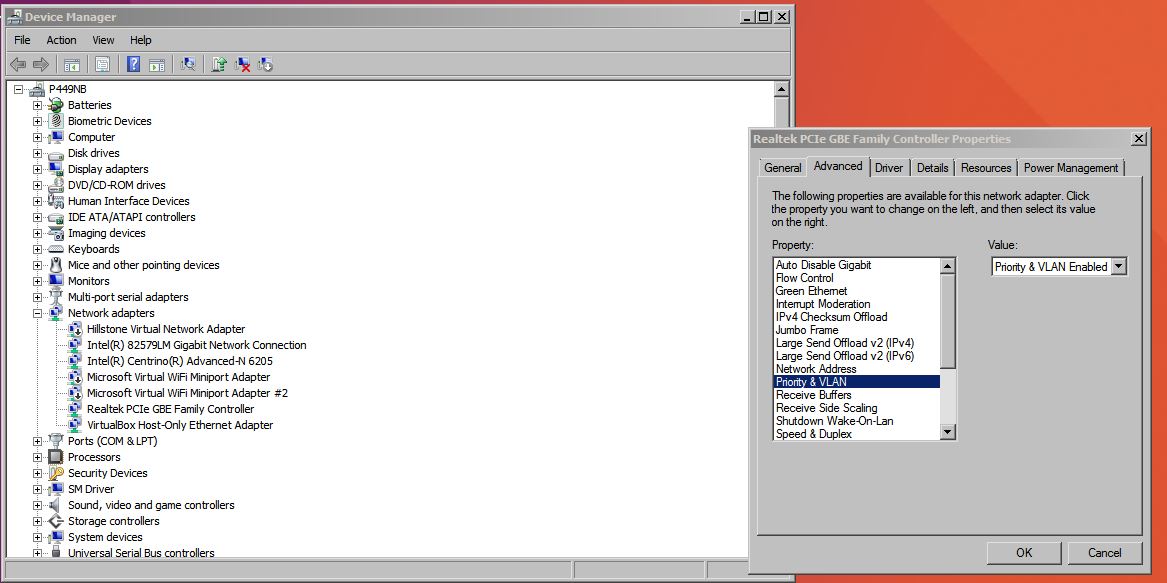Expand the Monitors node
This screenshot has height=583, width=1167.
[x=37, y=281]
